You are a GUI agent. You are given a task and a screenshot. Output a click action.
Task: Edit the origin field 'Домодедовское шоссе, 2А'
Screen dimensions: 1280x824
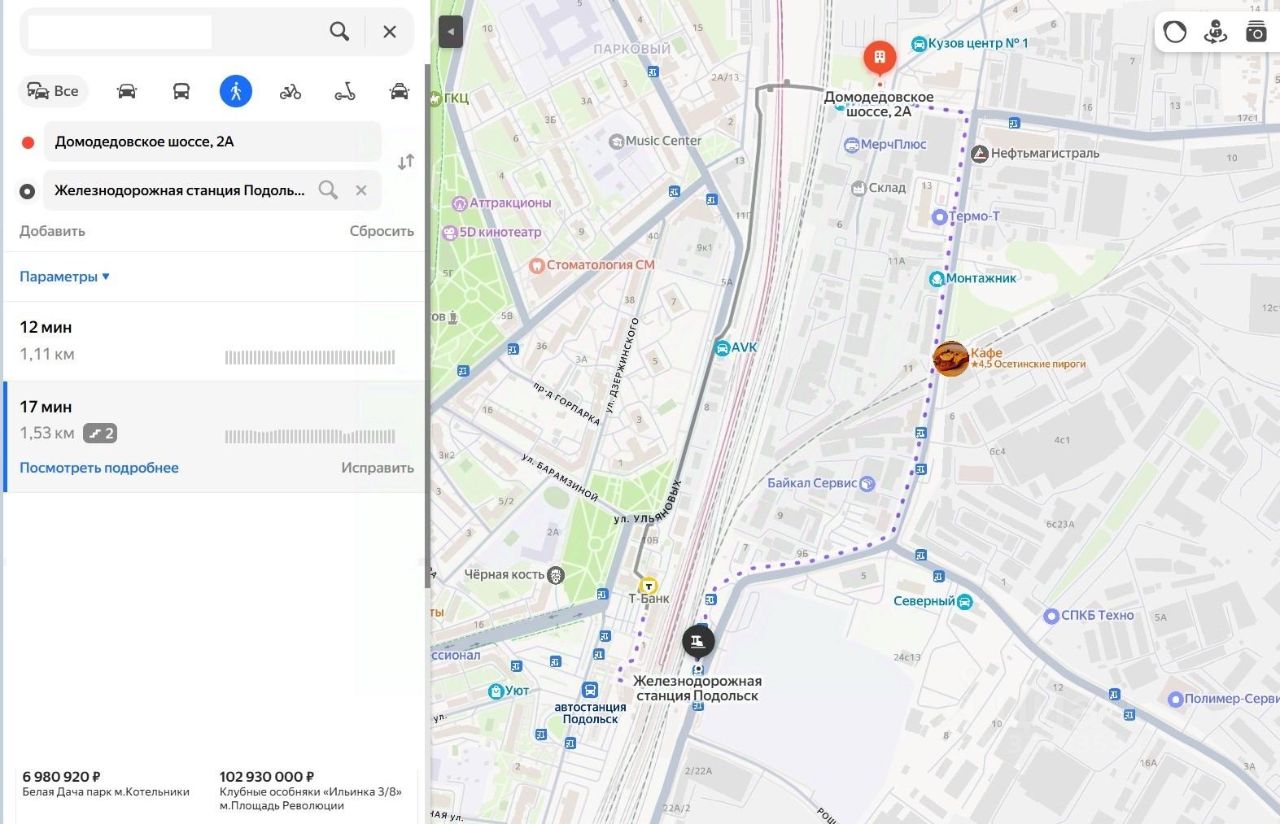coord(212,142)
